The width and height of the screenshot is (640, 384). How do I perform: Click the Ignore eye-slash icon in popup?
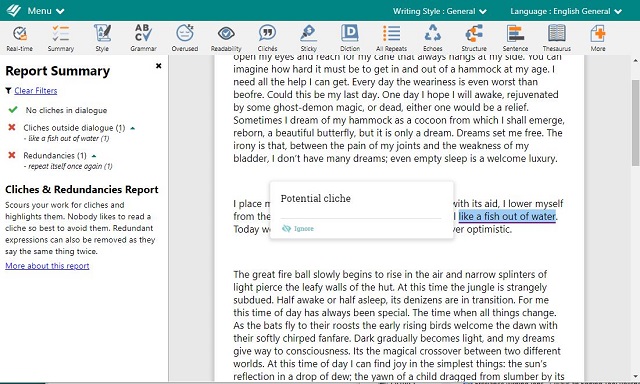pyautogui.click(x=287, y=229)
